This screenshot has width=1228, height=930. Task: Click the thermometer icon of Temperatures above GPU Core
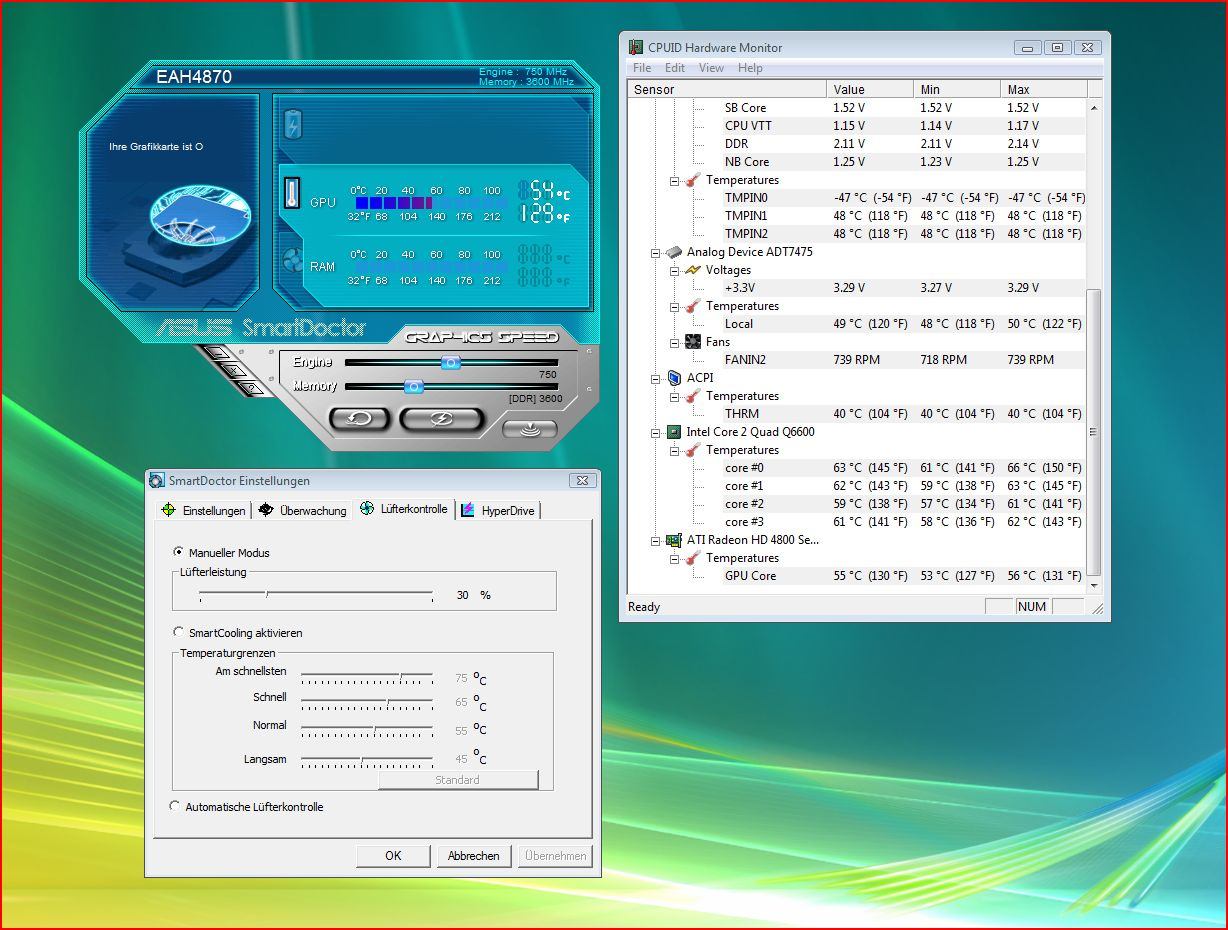click(x=693, y=558)
